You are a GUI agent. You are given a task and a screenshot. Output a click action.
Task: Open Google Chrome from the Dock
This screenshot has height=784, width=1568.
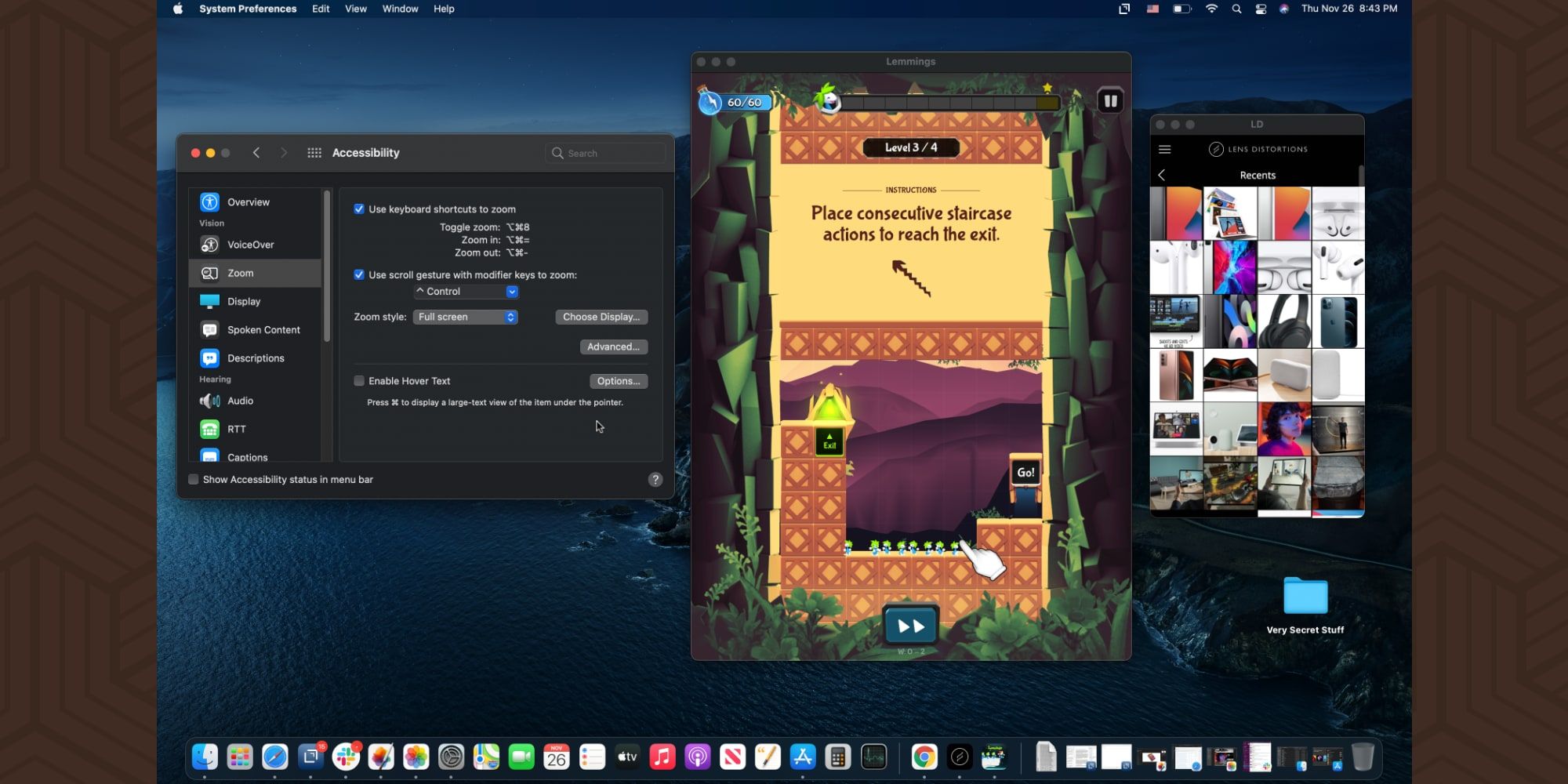coord(924,757)
